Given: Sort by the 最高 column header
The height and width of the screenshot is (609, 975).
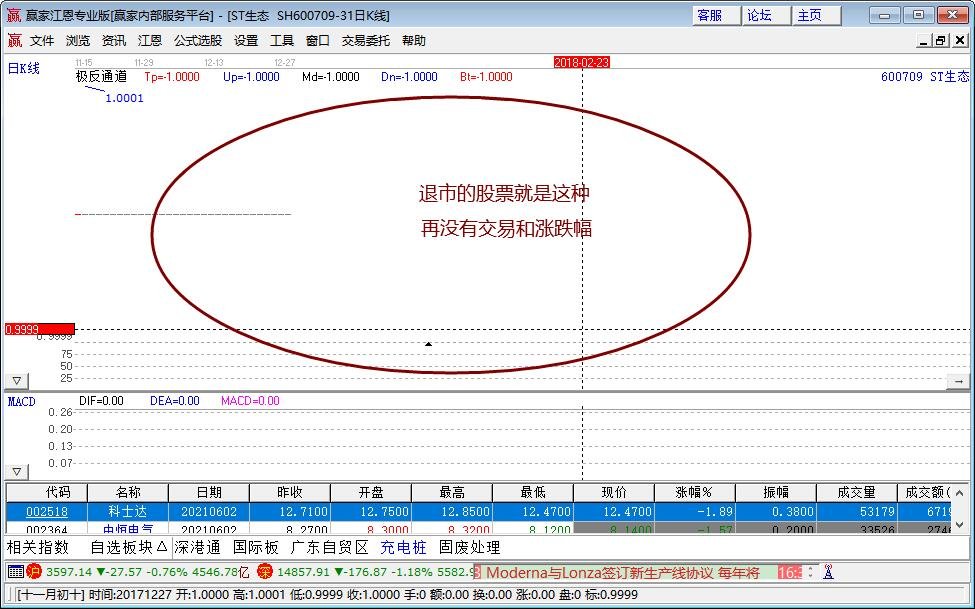Looking at the screenshot, I should point(451,493).
